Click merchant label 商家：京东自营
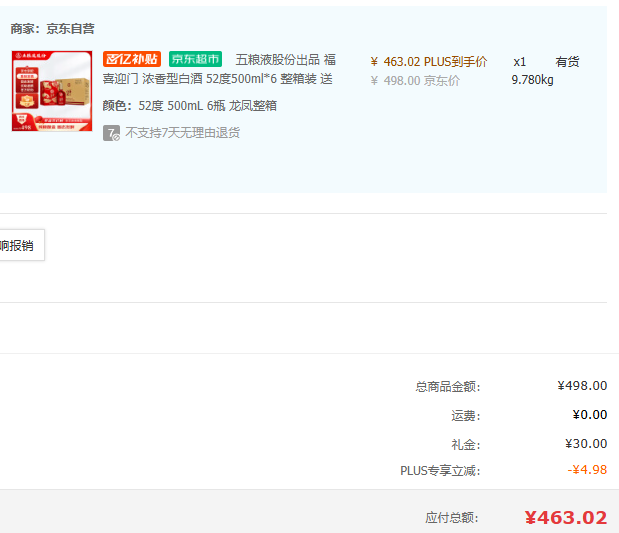This screenshot has width=619, height=533. 53,28
